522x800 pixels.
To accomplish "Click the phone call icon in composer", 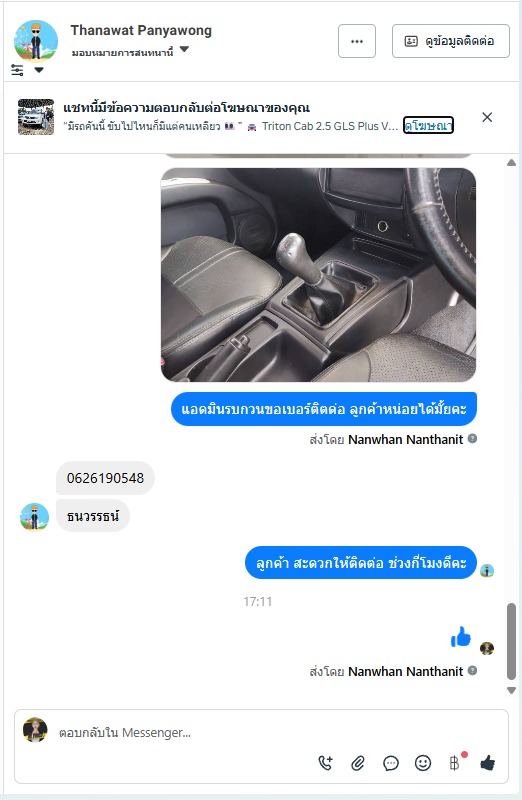I will (326, 763).
